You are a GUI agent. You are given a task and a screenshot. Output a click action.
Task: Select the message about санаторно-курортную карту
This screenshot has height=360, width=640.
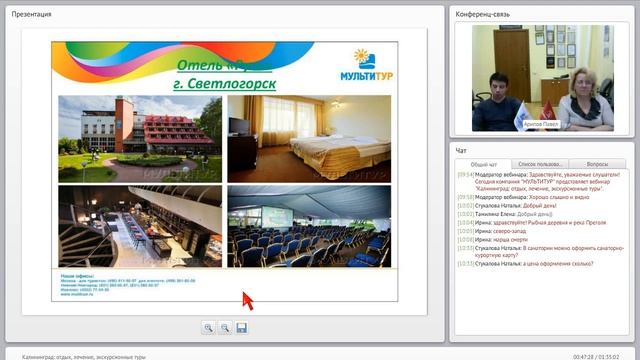tap(541, 251)
